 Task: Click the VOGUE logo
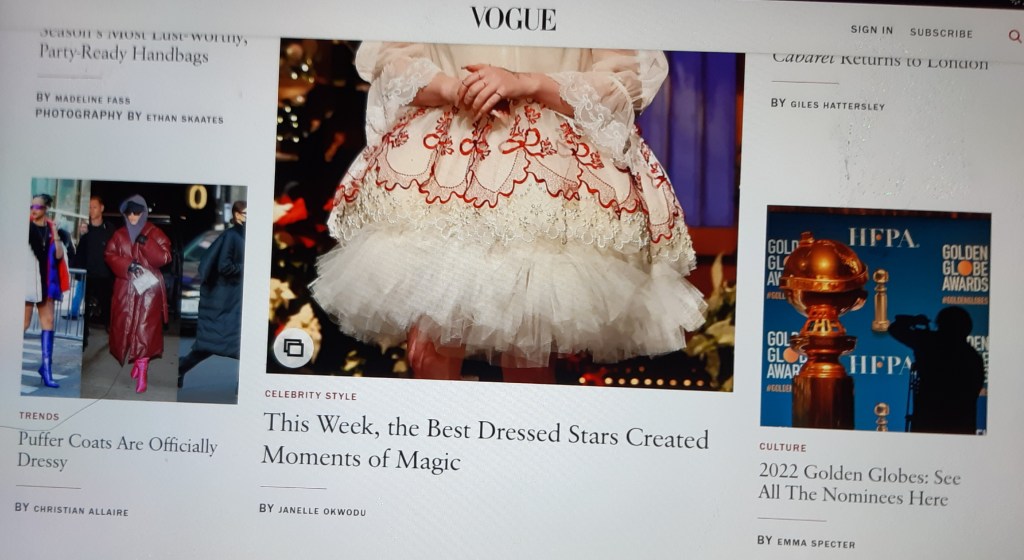pos(513,19)
